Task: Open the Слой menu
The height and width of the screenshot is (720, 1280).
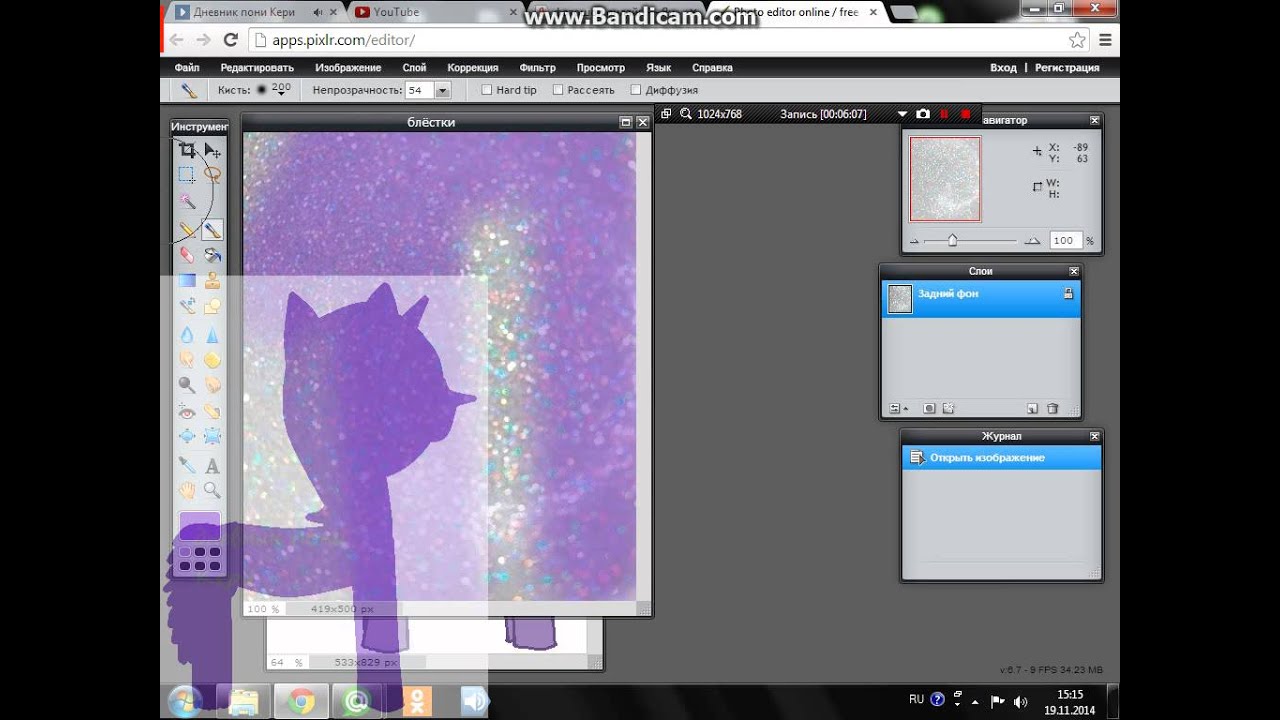Action: click(414, 68)
